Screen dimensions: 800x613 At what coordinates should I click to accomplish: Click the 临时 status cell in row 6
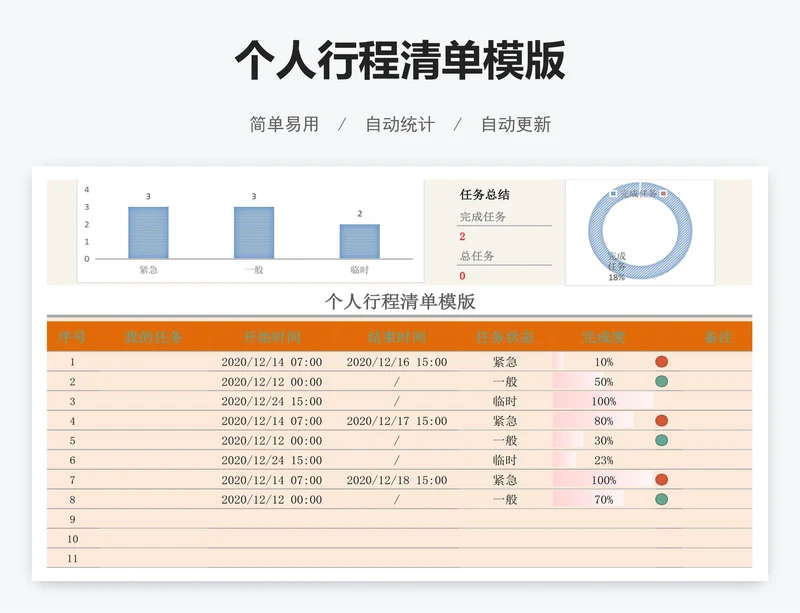[x=505, y=460]
